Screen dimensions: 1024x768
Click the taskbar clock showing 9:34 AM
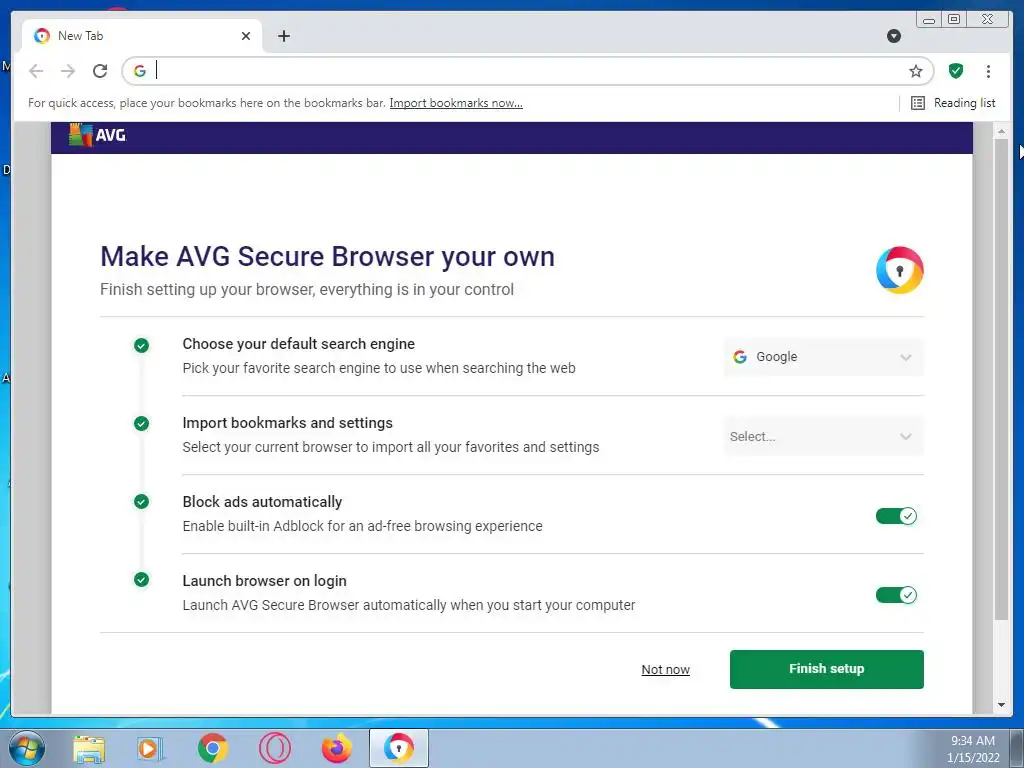coord(972,741)
